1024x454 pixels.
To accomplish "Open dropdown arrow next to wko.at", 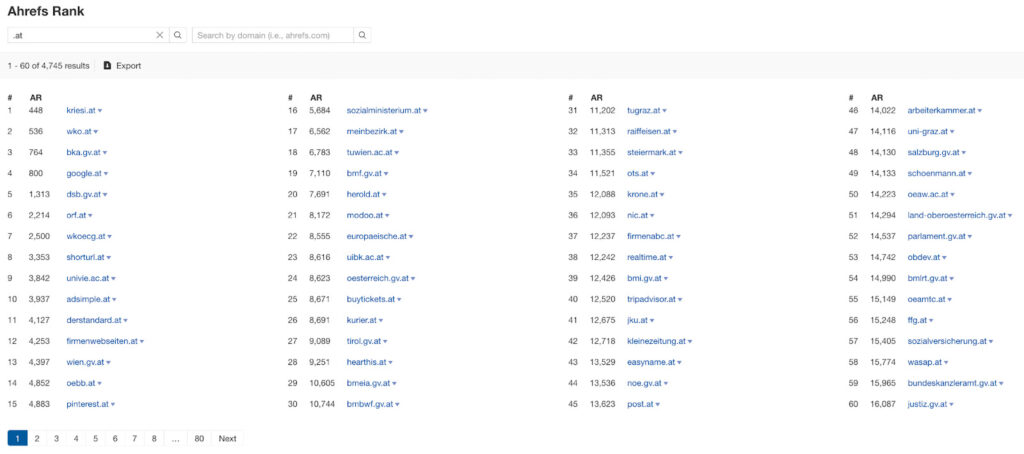I will point(96,132).
